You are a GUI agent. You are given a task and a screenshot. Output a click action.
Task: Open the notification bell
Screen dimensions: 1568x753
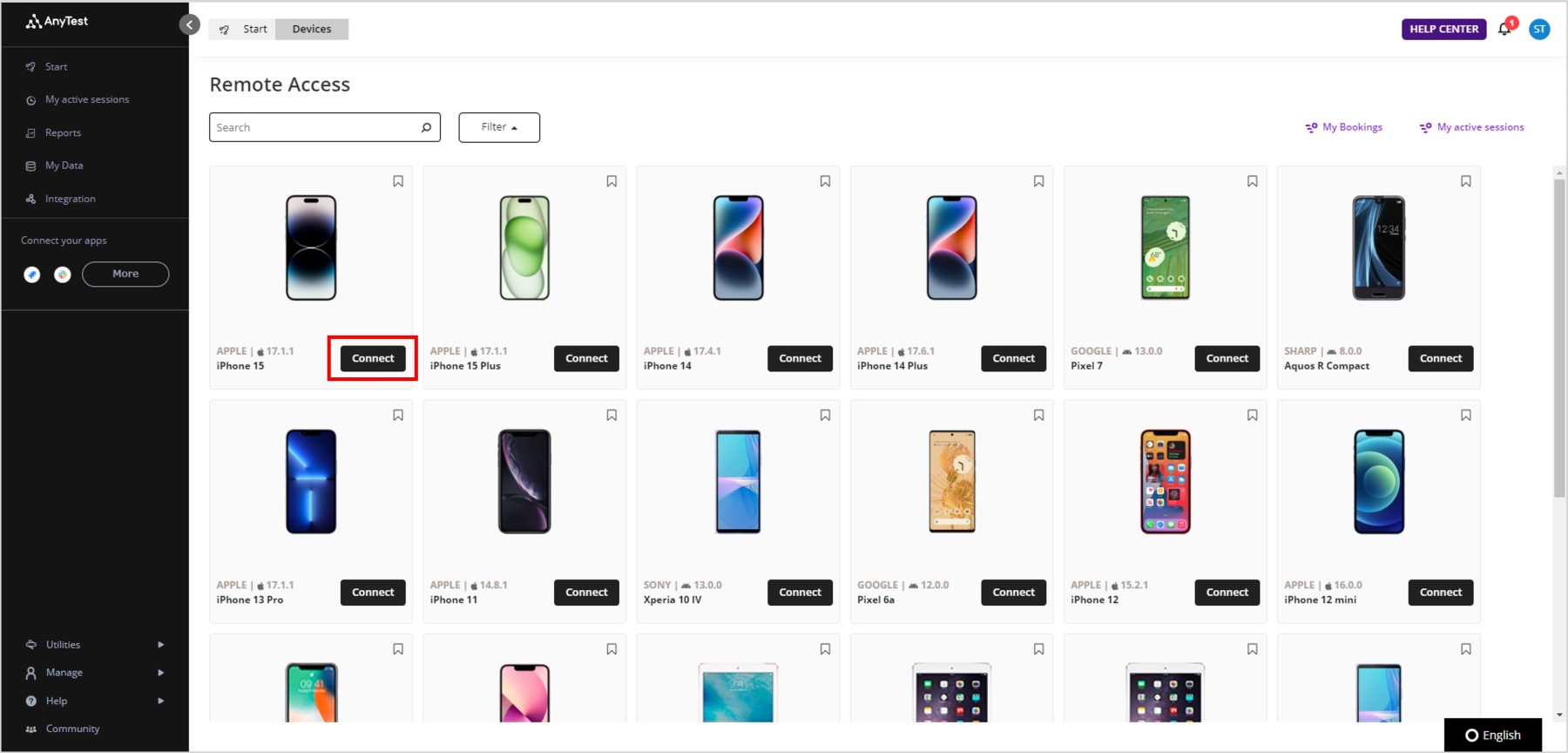pos(1504,29)
